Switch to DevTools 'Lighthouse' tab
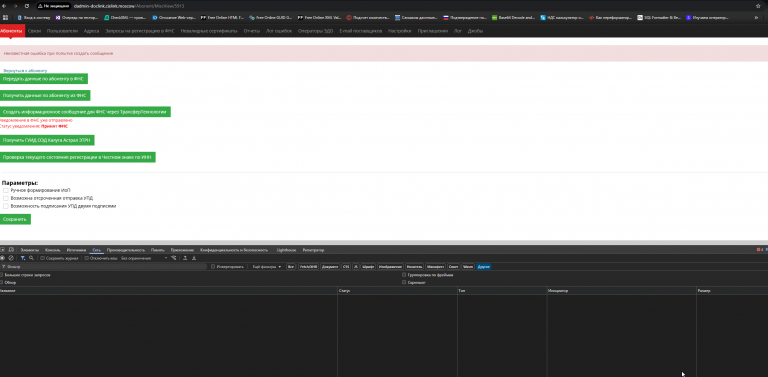Viewport: 768px width, 377px height. (286, 250)
